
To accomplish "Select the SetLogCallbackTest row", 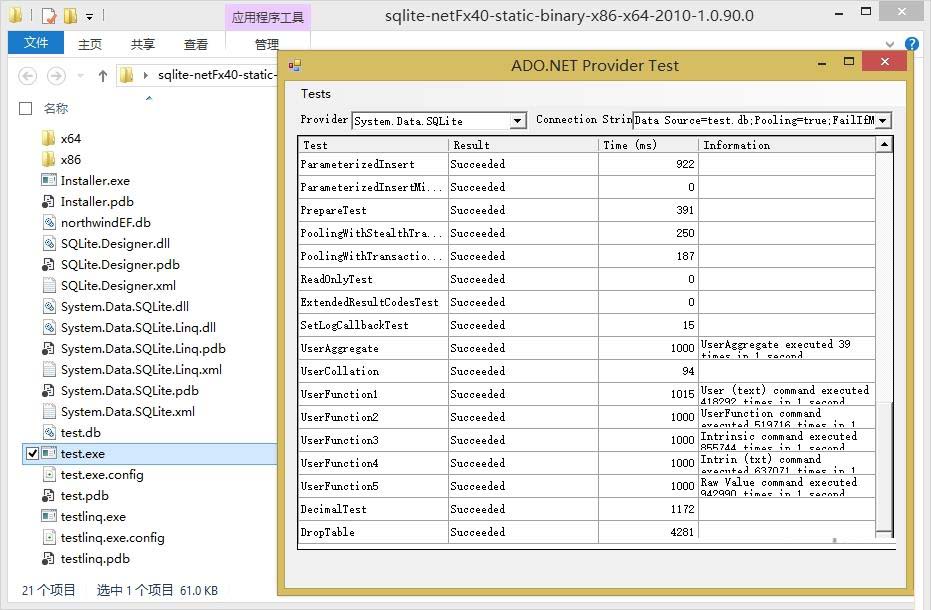I will point(587,325).
